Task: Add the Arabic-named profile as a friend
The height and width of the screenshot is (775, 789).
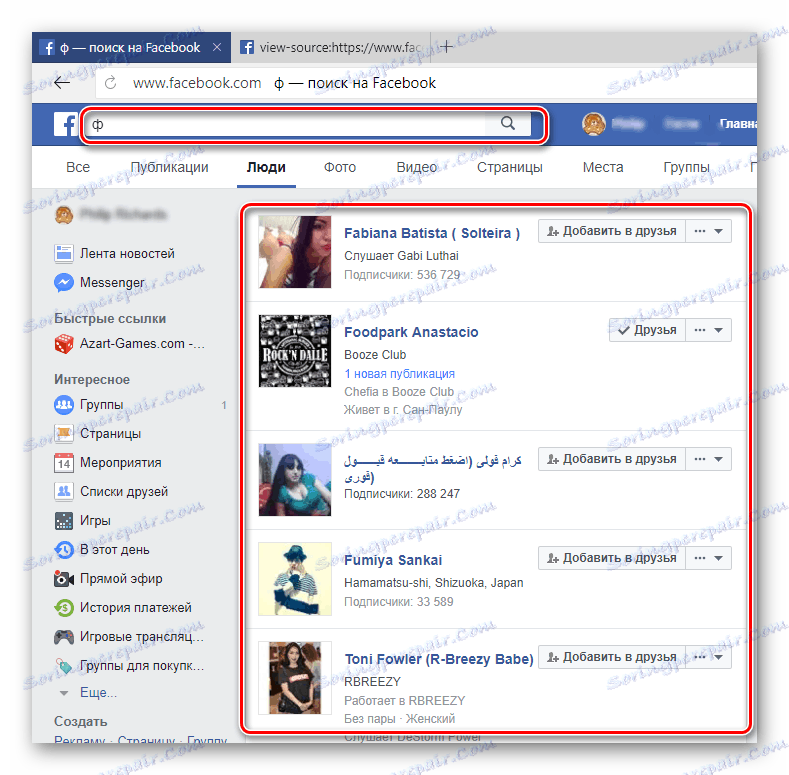Action: click(612, 459)
